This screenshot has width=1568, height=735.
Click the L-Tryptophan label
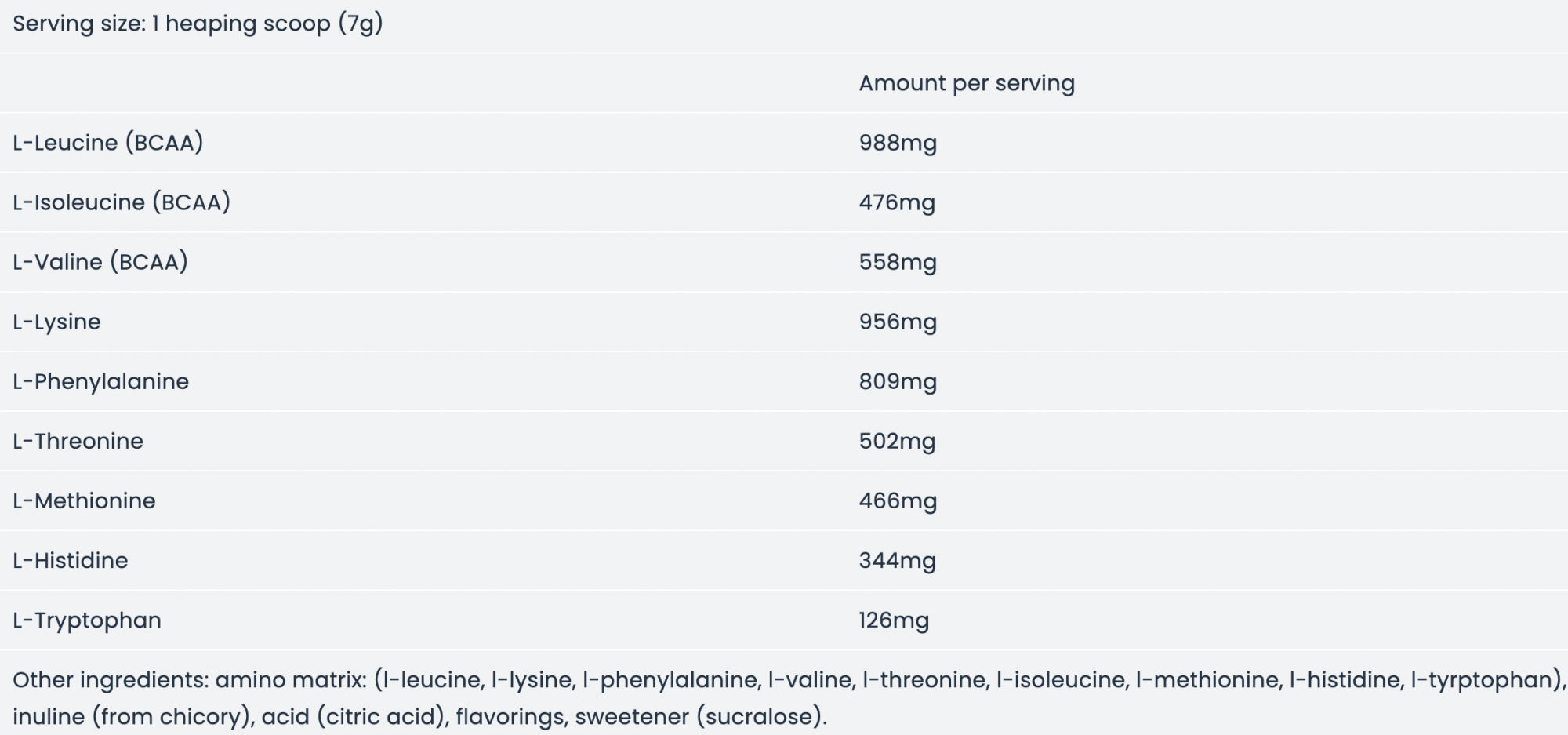click(87, 620)
